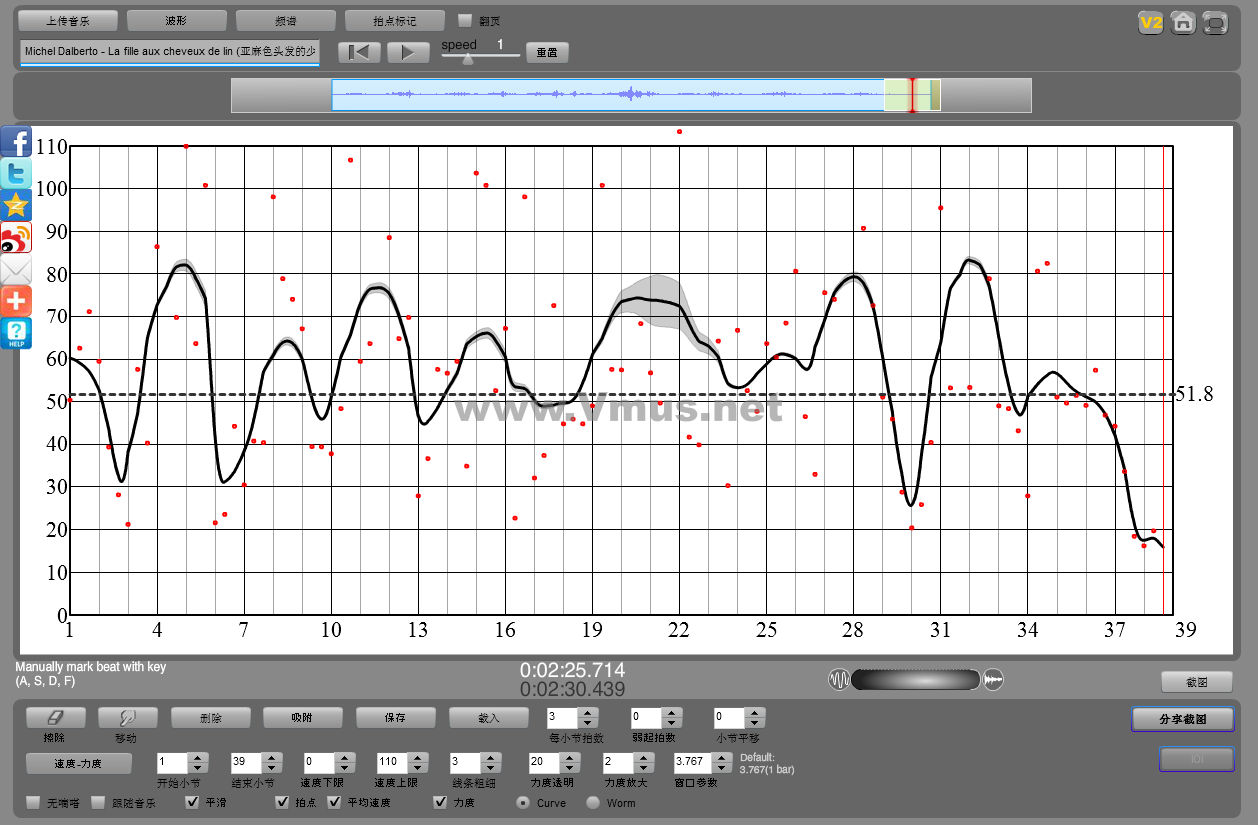The height and width of the screenshot is (825, 1258).
Task: Select the eraser (擦除) tool
Action: [x=55, y=717]
